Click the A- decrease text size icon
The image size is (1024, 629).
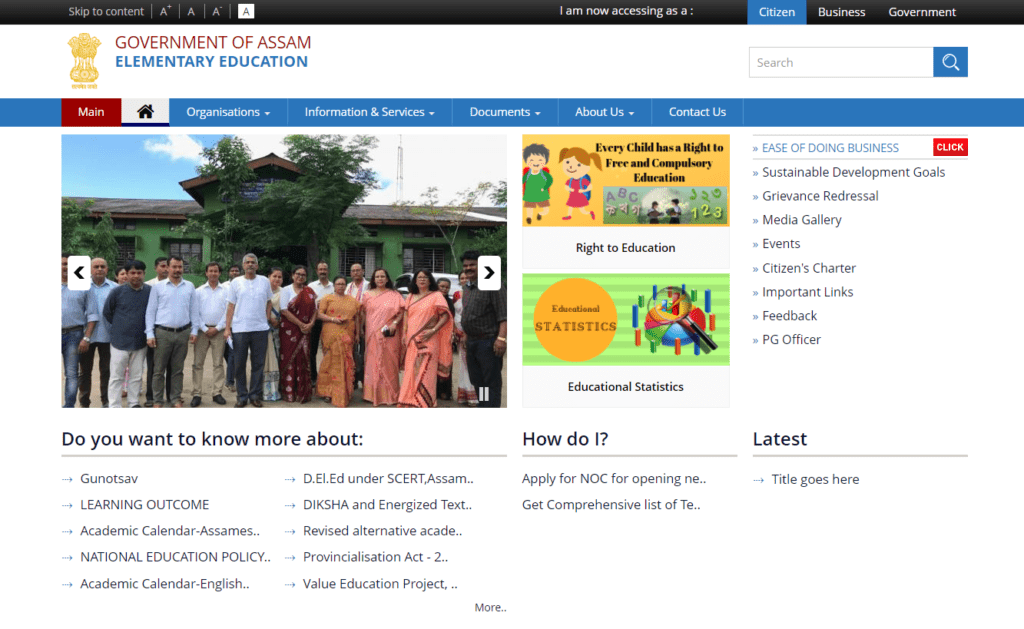point(216,11)
